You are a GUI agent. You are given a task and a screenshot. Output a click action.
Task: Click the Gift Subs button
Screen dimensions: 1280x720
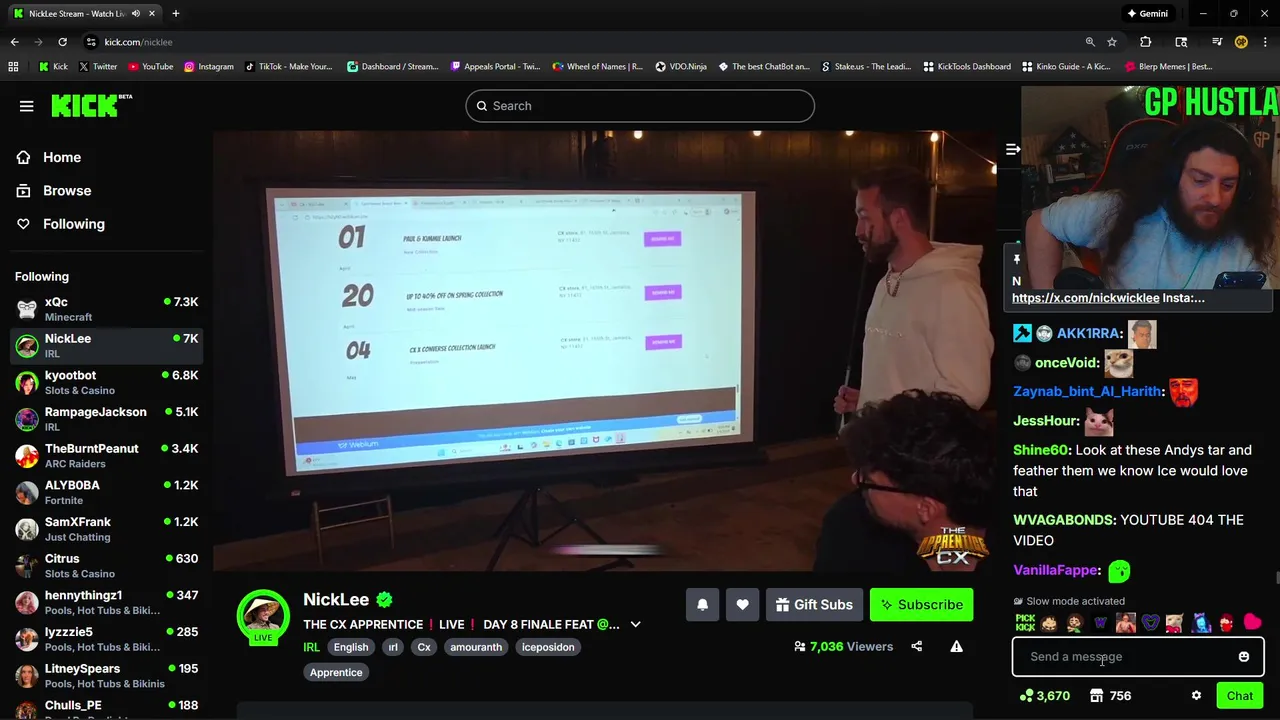814,604
